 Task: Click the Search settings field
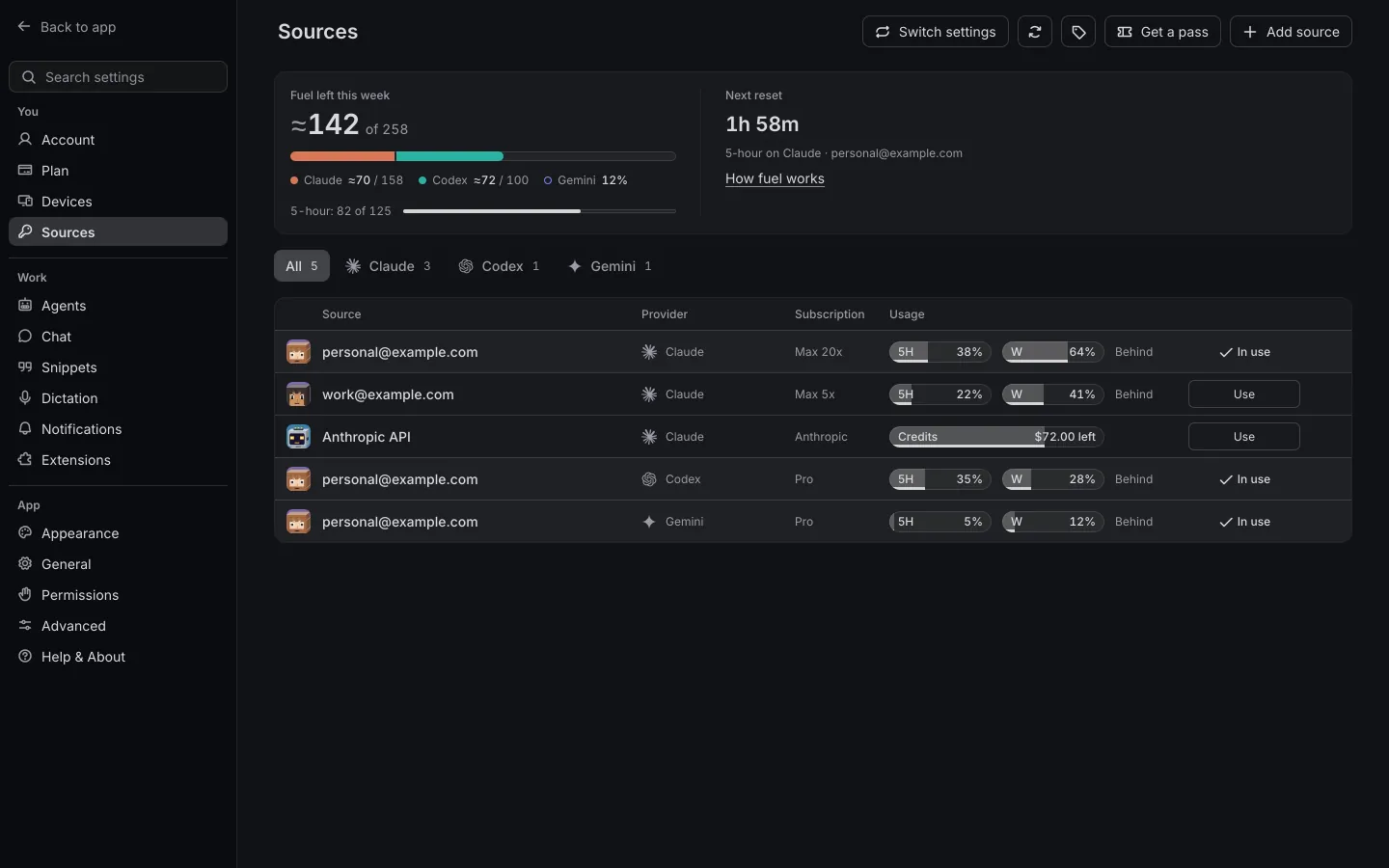[x=118, y=77]
